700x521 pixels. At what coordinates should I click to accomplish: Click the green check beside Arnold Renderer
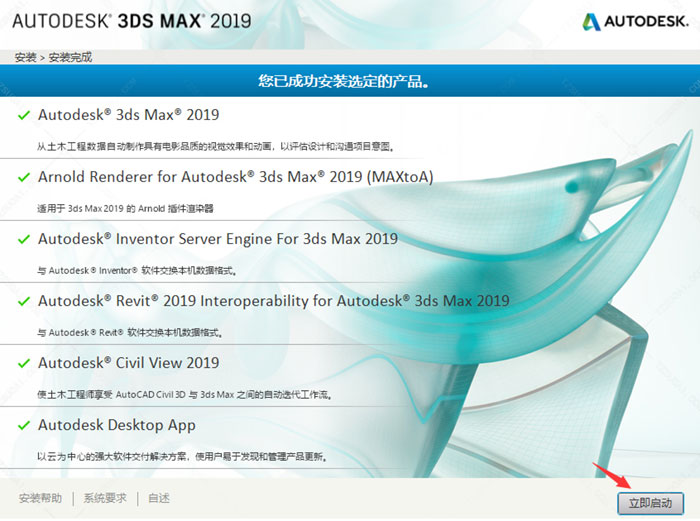(x=24, y=177)
